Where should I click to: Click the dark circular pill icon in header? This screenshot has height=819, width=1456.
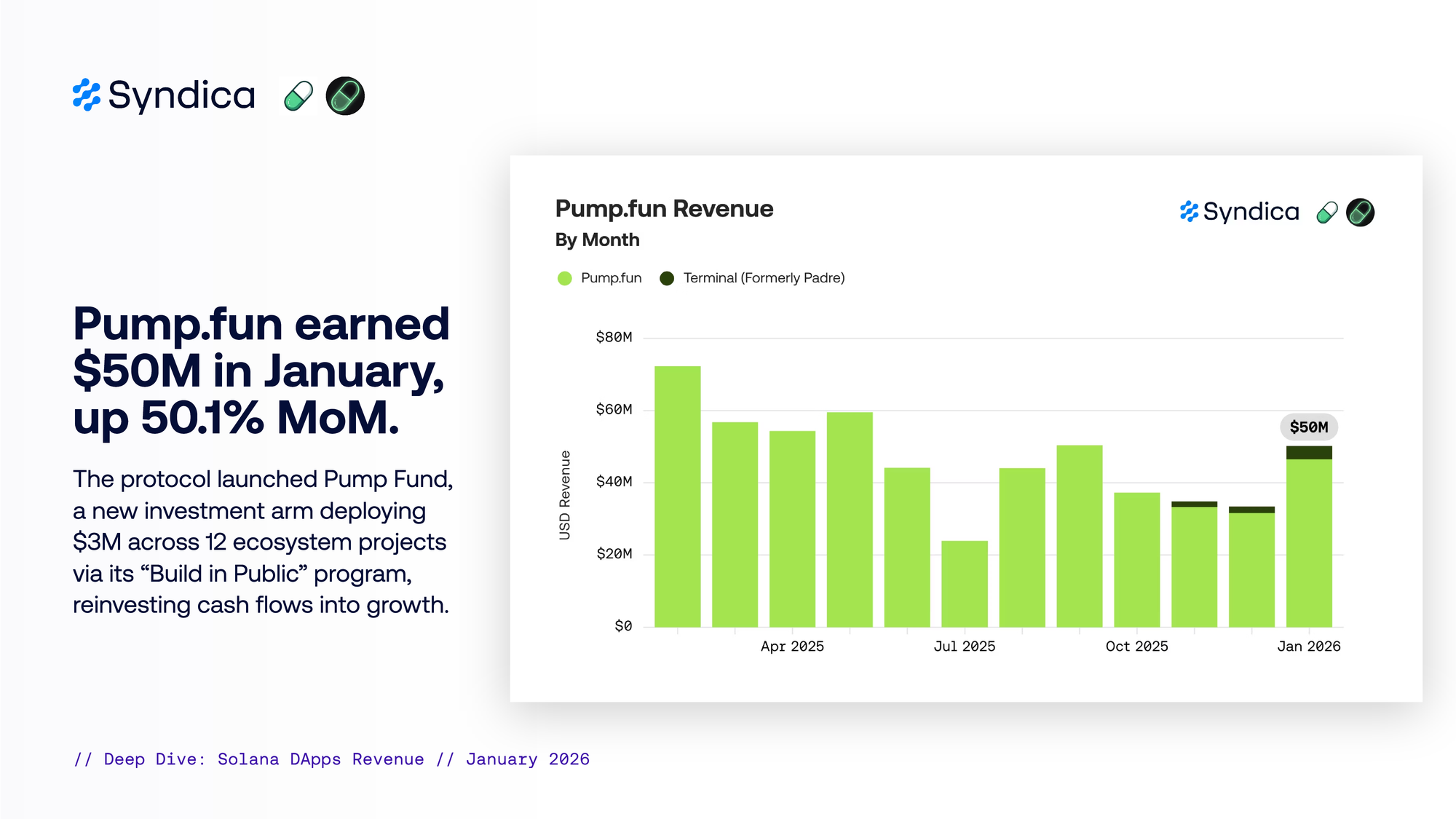[345, 96]
